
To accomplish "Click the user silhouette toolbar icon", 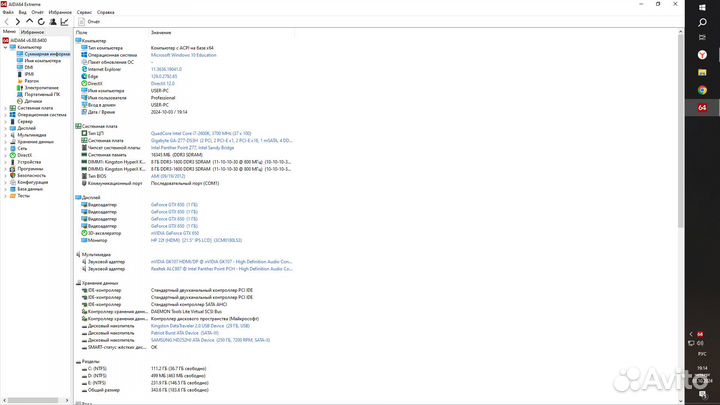I will 53,22.
